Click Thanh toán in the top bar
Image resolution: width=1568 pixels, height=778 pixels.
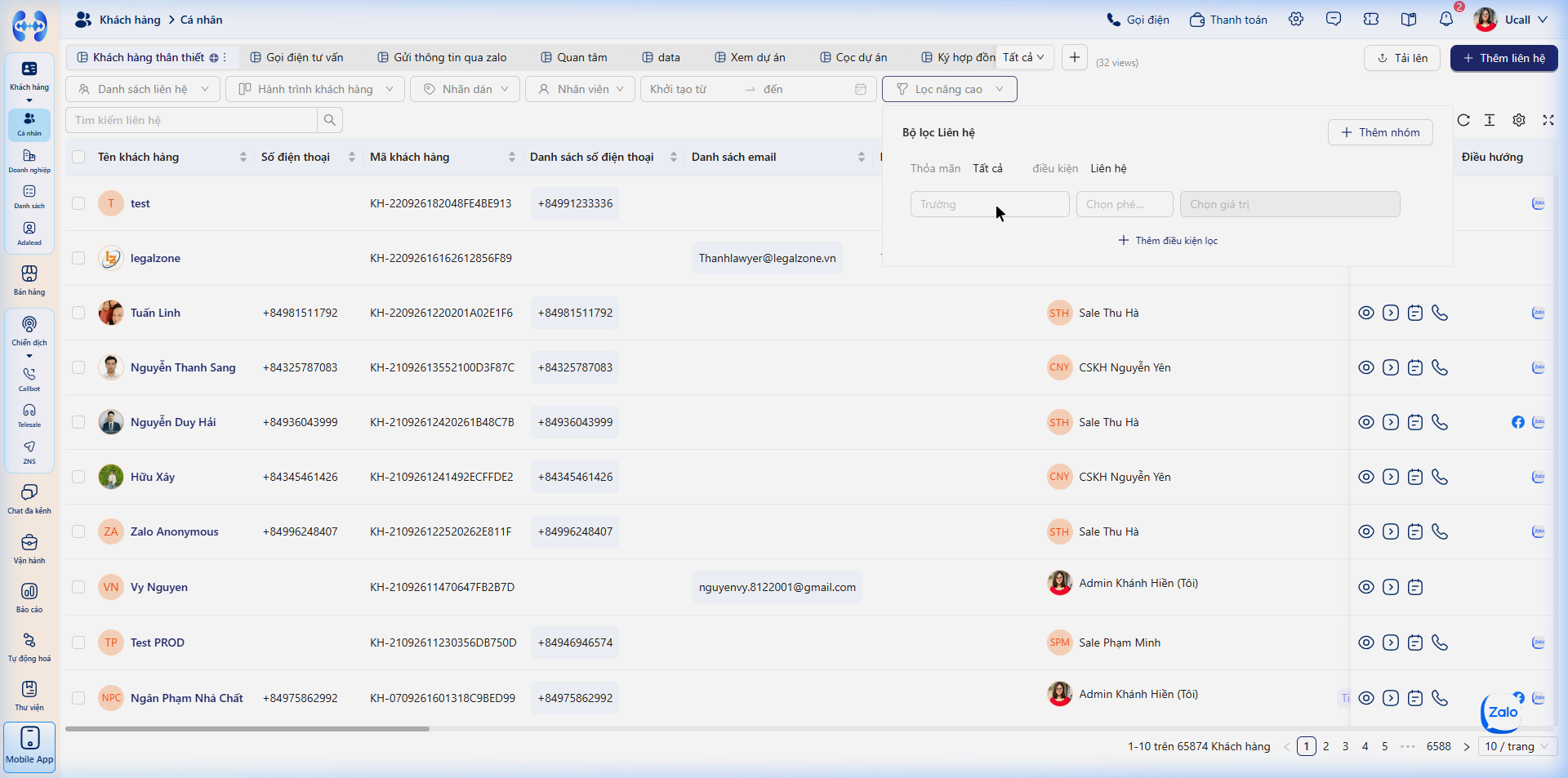point(1229,20)
